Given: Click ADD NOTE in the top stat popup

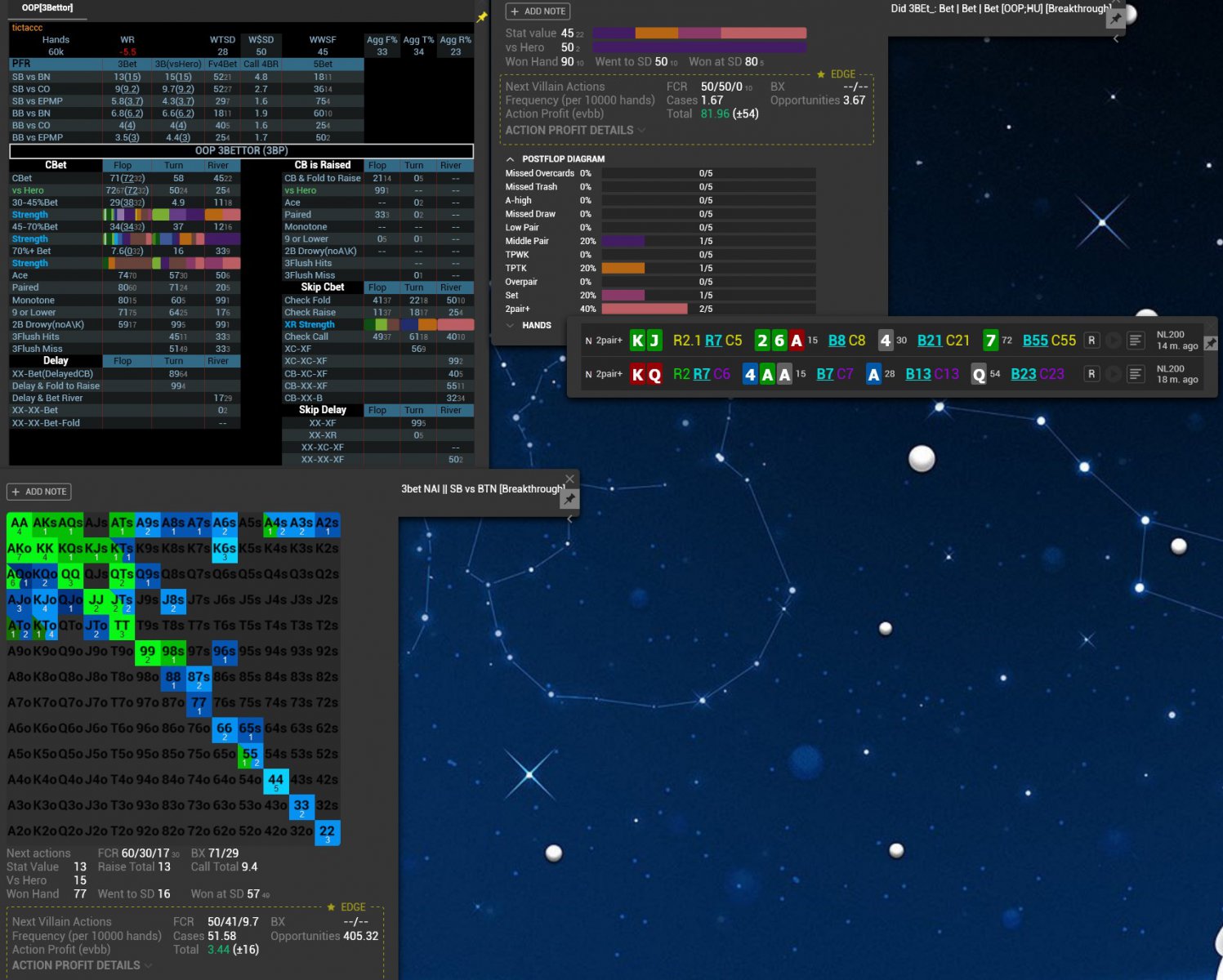Looking at the screenshot, I should [538, 11].
